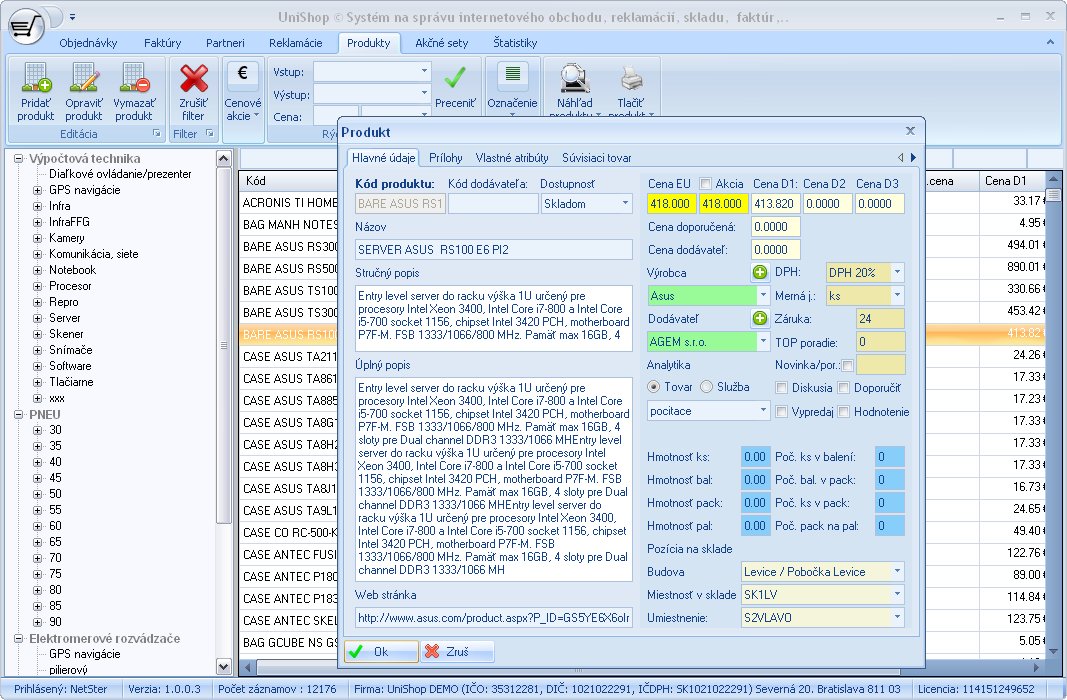Enable the Hodnotenie checkbox
Screen dimensions: 1067x700
point(844,412)
